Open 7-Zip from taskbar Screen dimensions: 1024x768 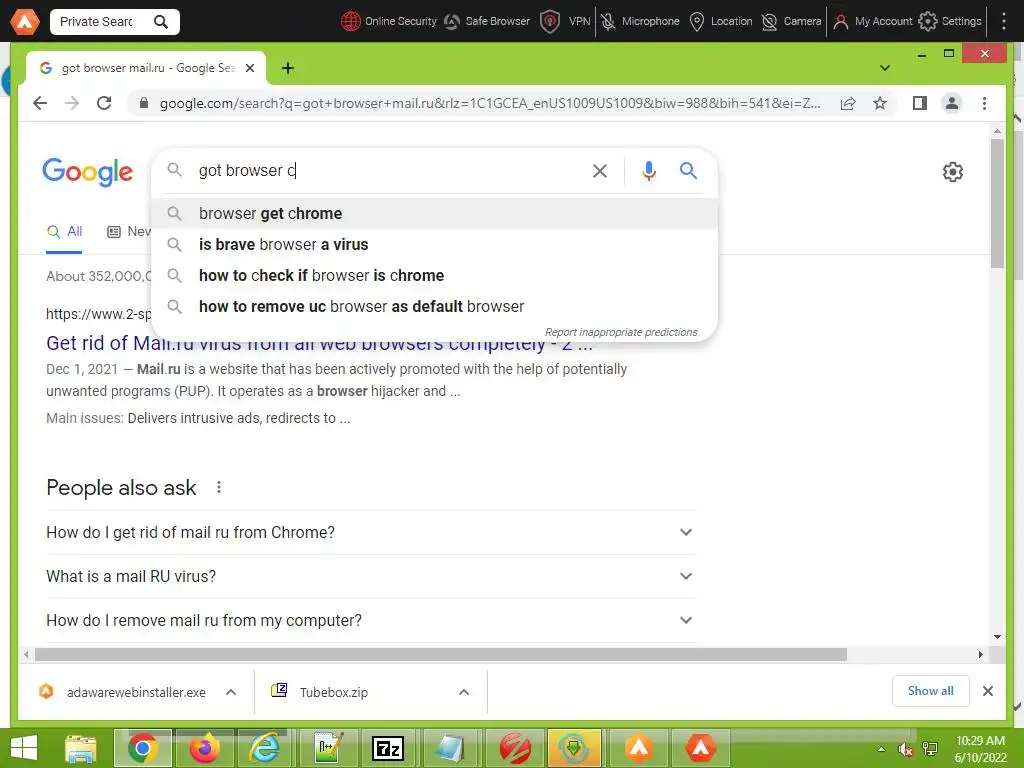pos(388,748)
